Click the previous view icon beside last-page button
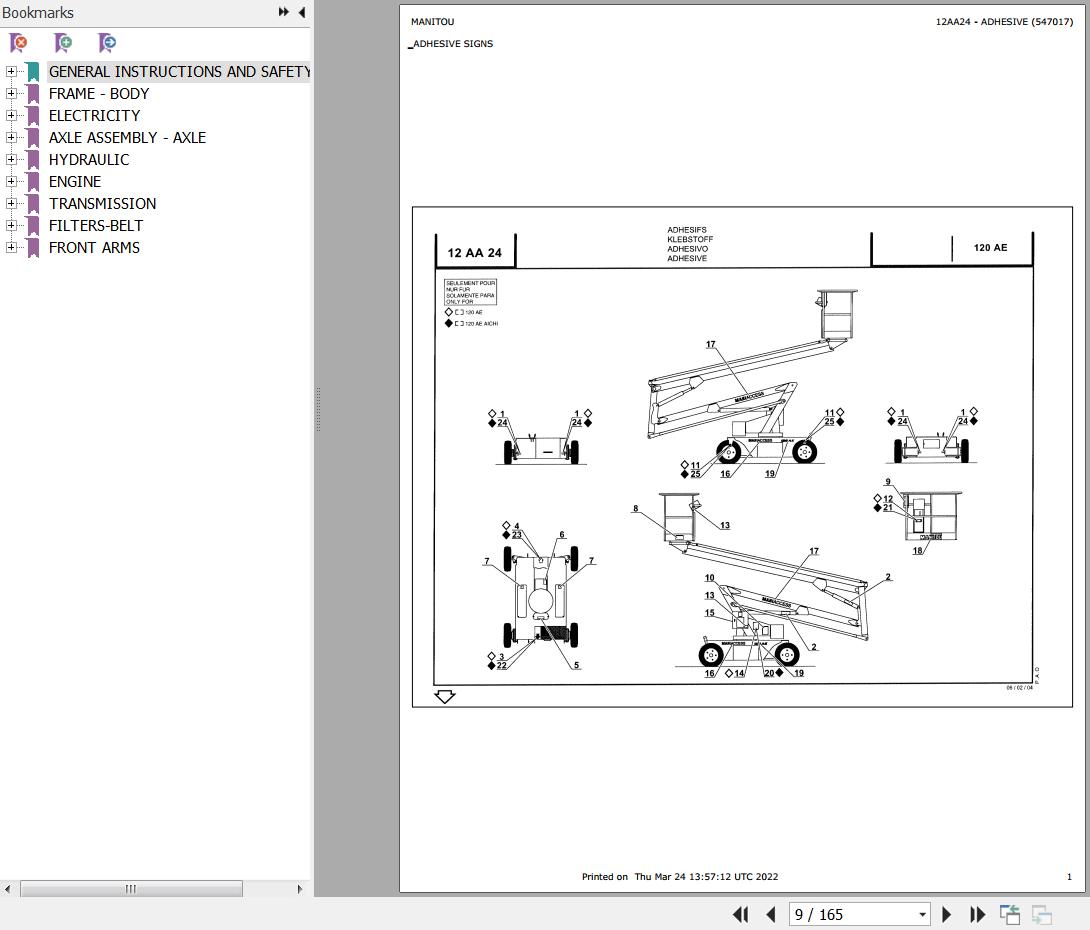The width and height of the screenshot is (1090, 930). (1009, 915)
